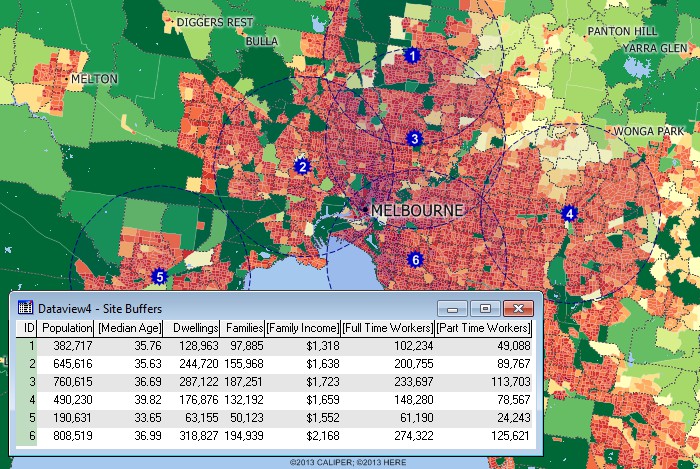This screenshot has width=700, height=469.
Task: Select the Full Time Workers column header
Action: tap(388, 328)
